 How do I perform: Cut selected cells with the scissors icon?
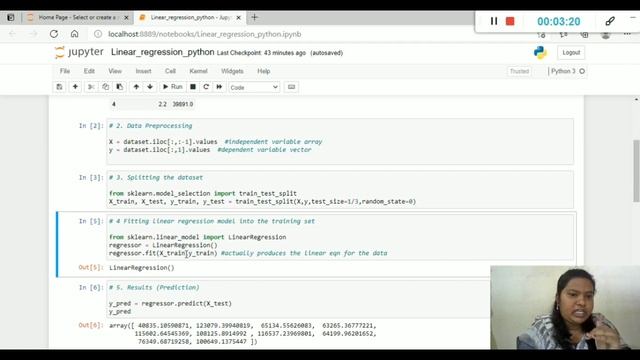click(91, 87)
